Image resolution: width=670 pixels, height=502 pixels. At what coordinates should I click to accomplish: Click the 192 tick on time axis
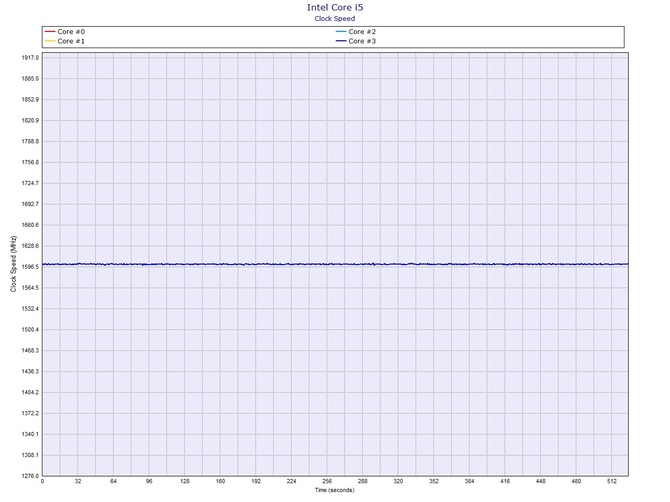coord(256,481)
